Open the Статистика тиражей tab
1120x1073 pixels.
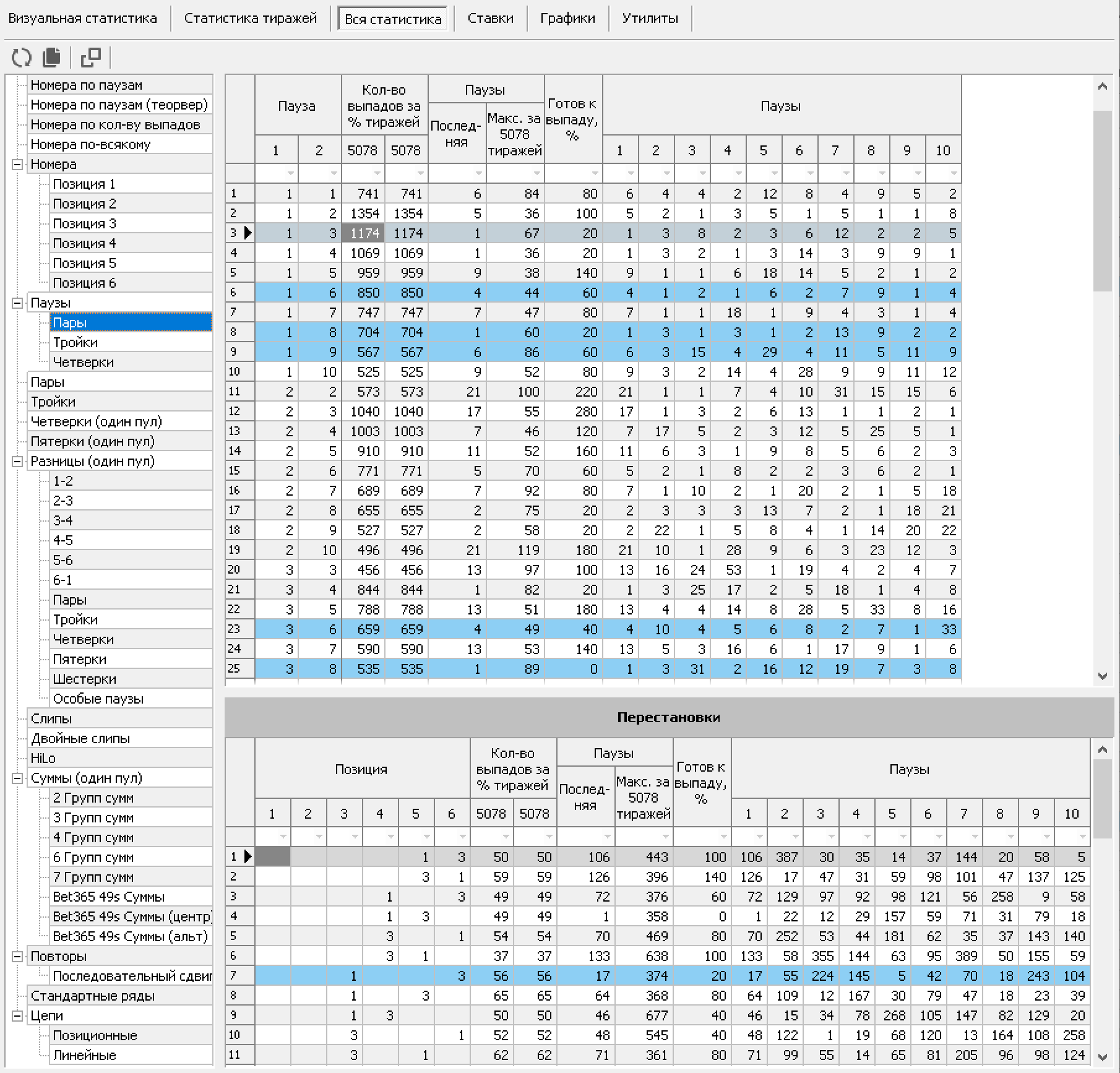(x=250, y=19)
